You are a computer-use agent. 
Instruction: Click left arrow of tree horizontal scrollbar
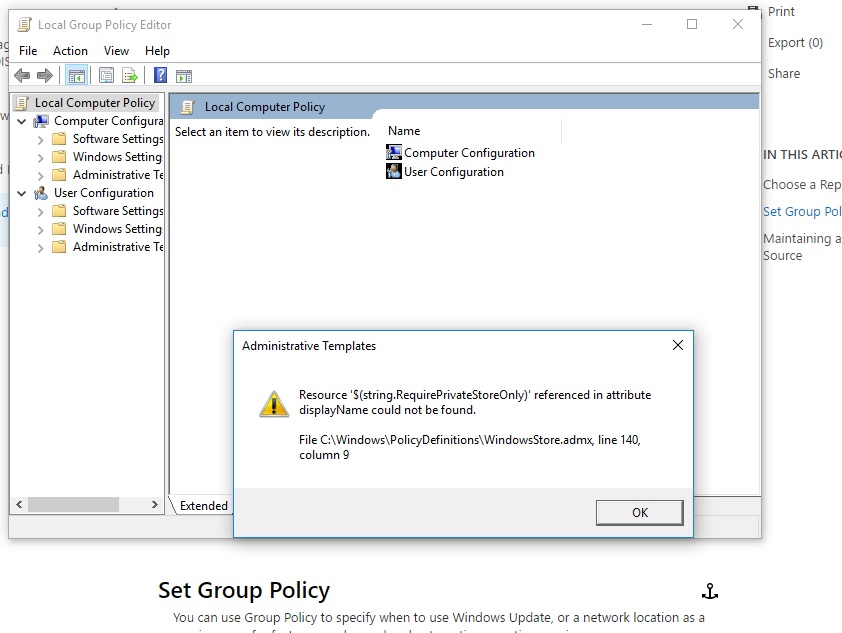point(19,505)
